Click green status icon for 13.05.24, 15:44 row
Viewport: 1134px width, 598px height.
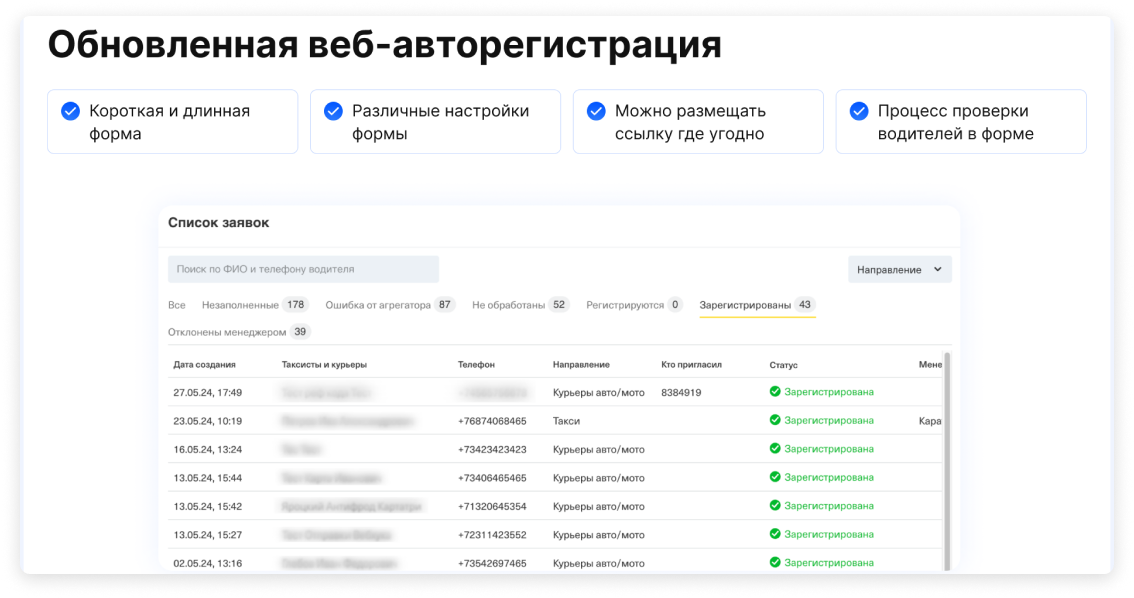(x=775, y=478)
